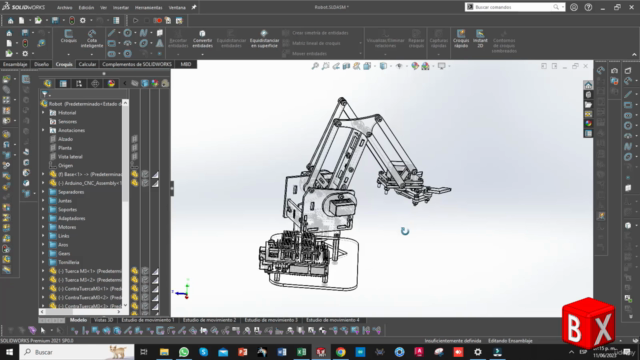640x360 pixels.
Task: Expand the Motores folder
Action: 43,227
